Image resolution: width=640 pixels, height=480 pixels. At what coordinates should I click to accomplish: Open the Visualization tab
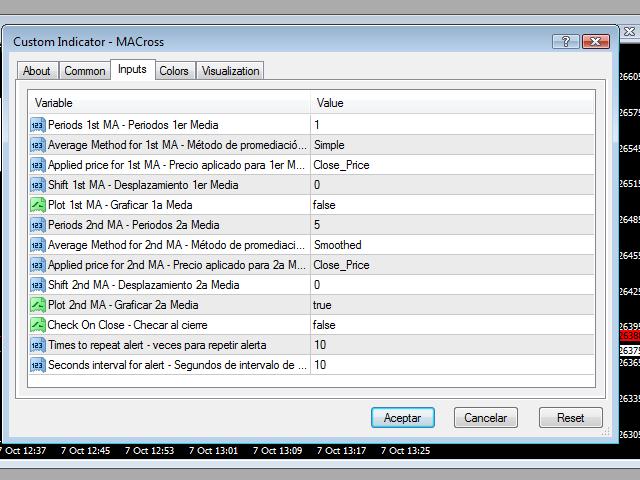pos(230,71)
